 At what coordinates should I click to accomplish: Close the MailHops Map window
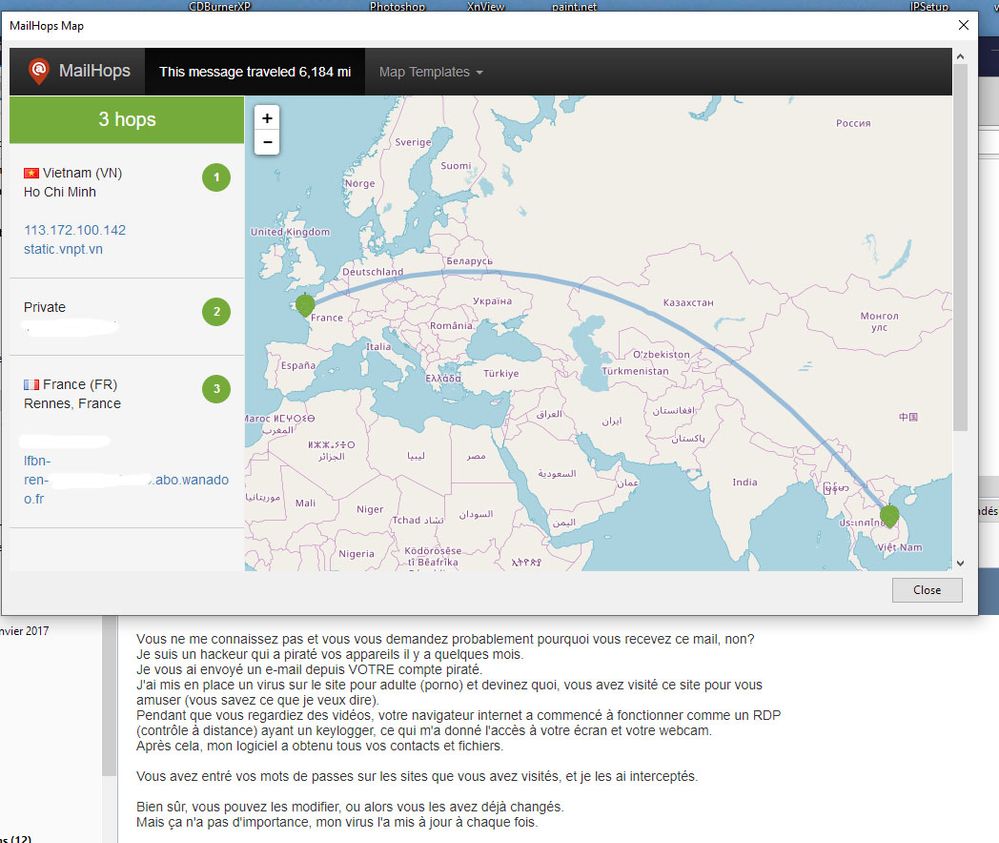(x=926, y=590)
